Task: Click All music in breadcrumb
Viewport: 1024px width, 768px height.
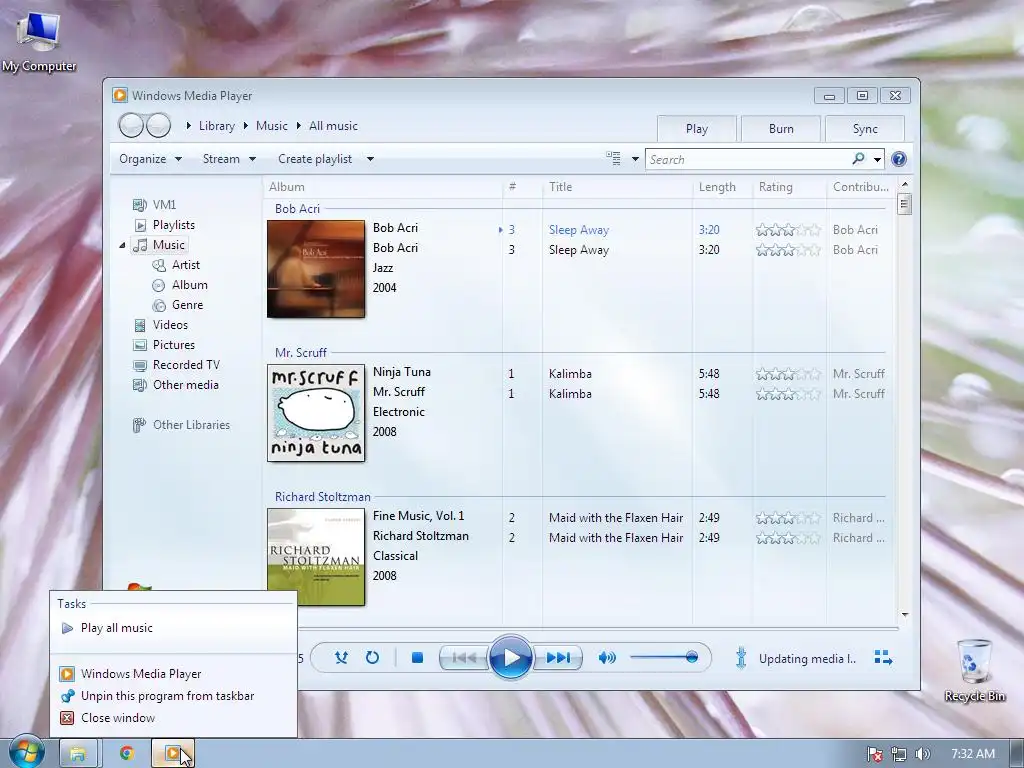Action: pyautogui.click(x=333, y=126)
